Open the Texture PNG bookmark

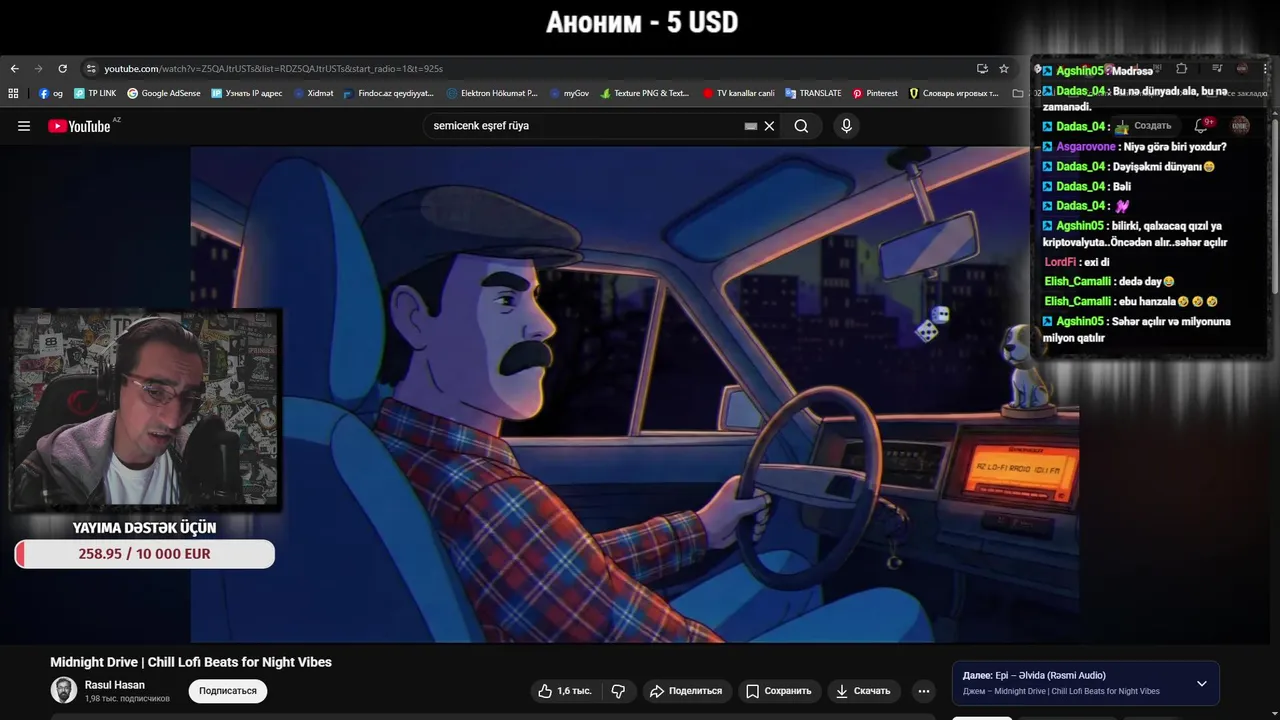coord(645,93)
